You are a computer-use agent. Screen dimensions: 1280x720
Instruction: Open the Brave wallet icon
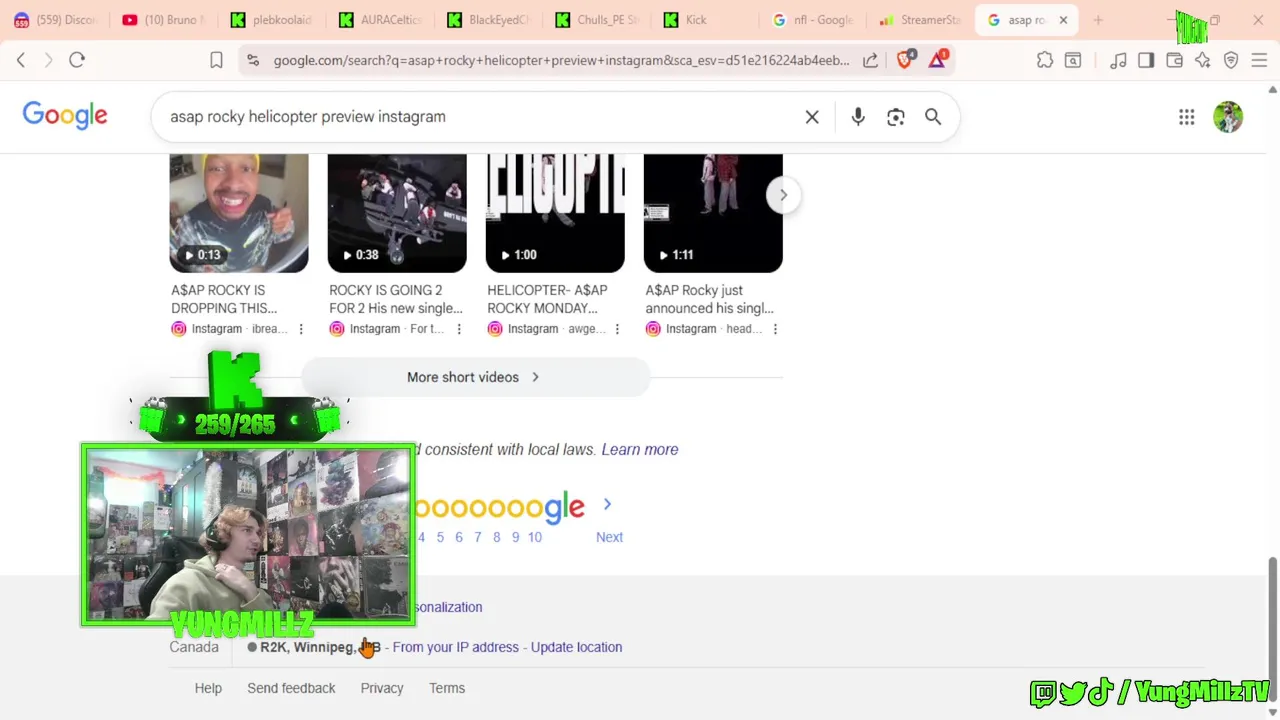point(1174,60)
